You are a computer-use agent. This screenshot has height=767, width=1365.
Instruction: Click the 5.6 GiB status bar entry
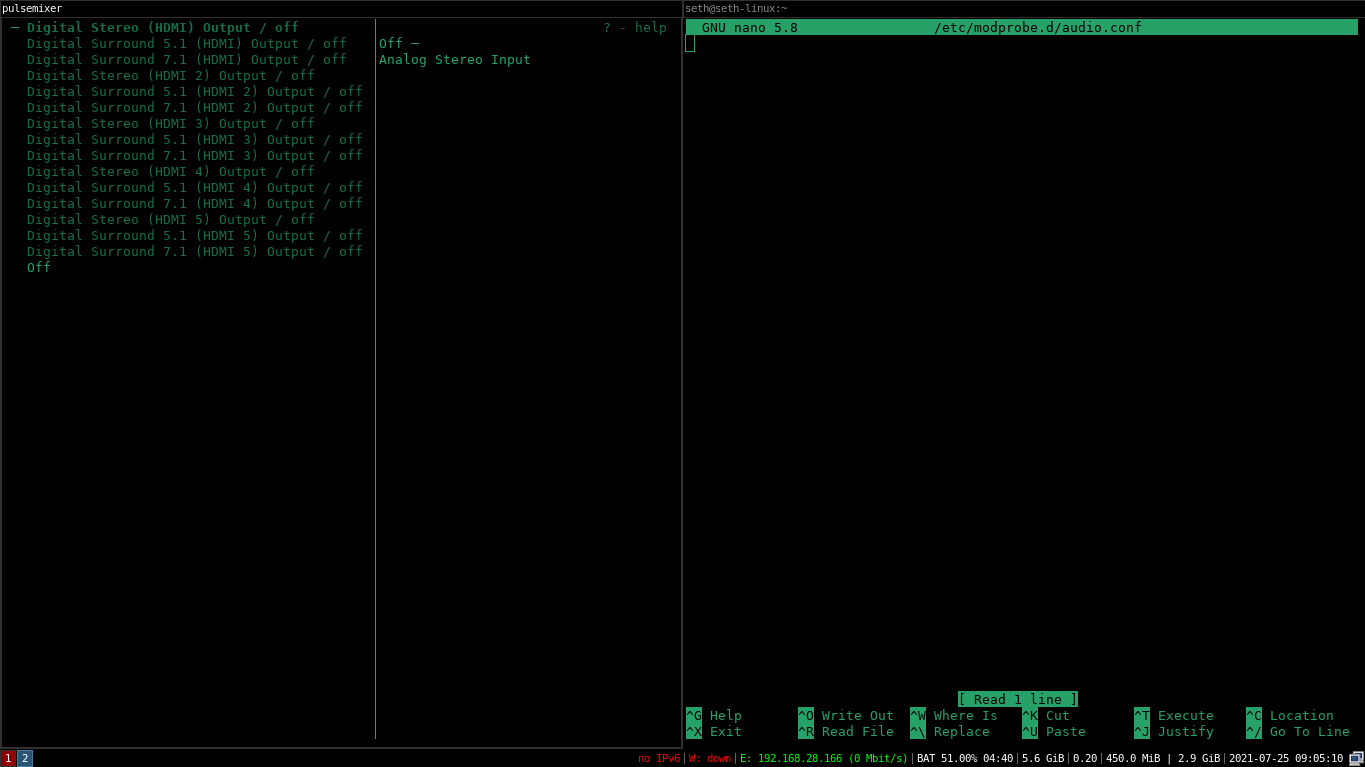(1043, 758)
